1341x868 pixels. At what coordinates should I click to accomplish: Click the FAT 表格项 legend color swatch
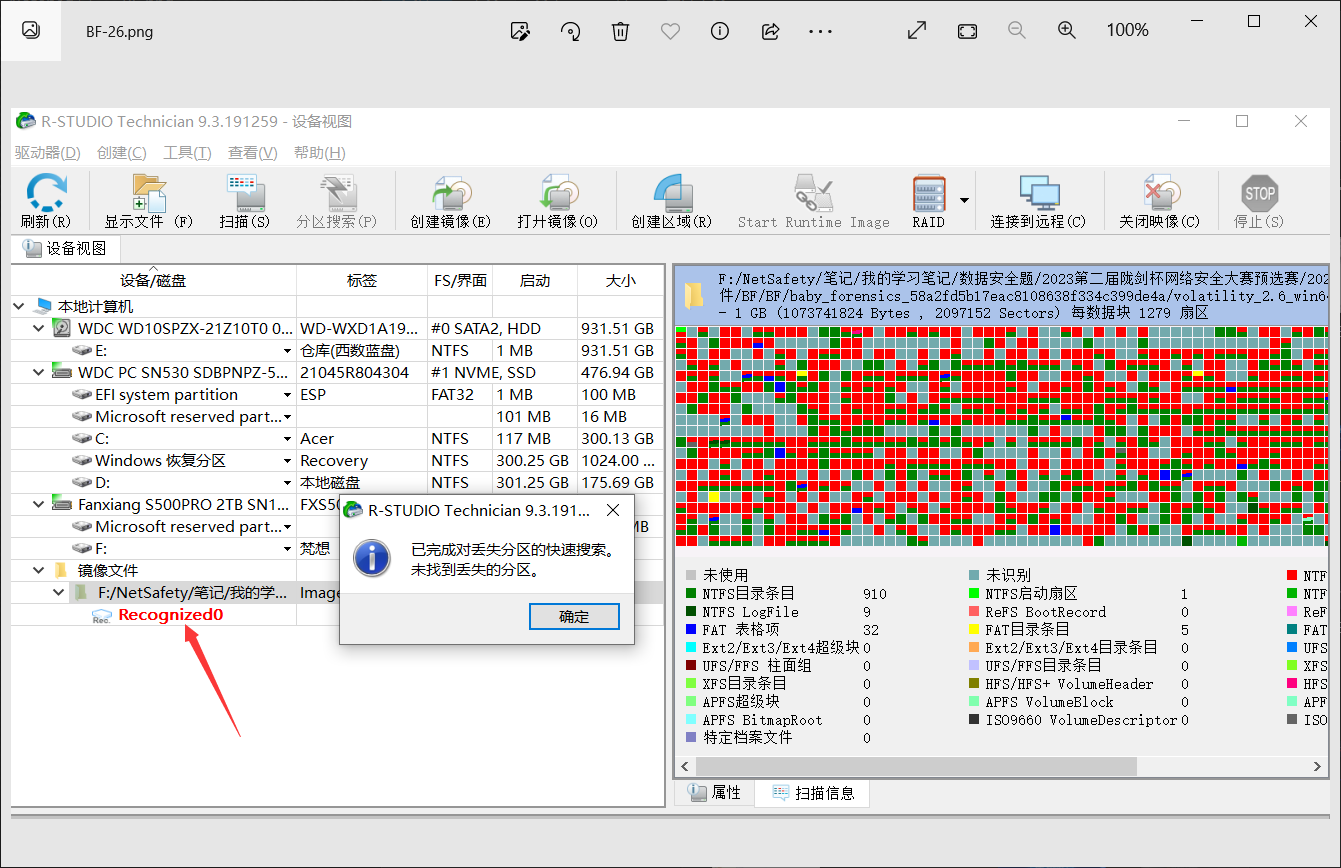tap(691, 630)
